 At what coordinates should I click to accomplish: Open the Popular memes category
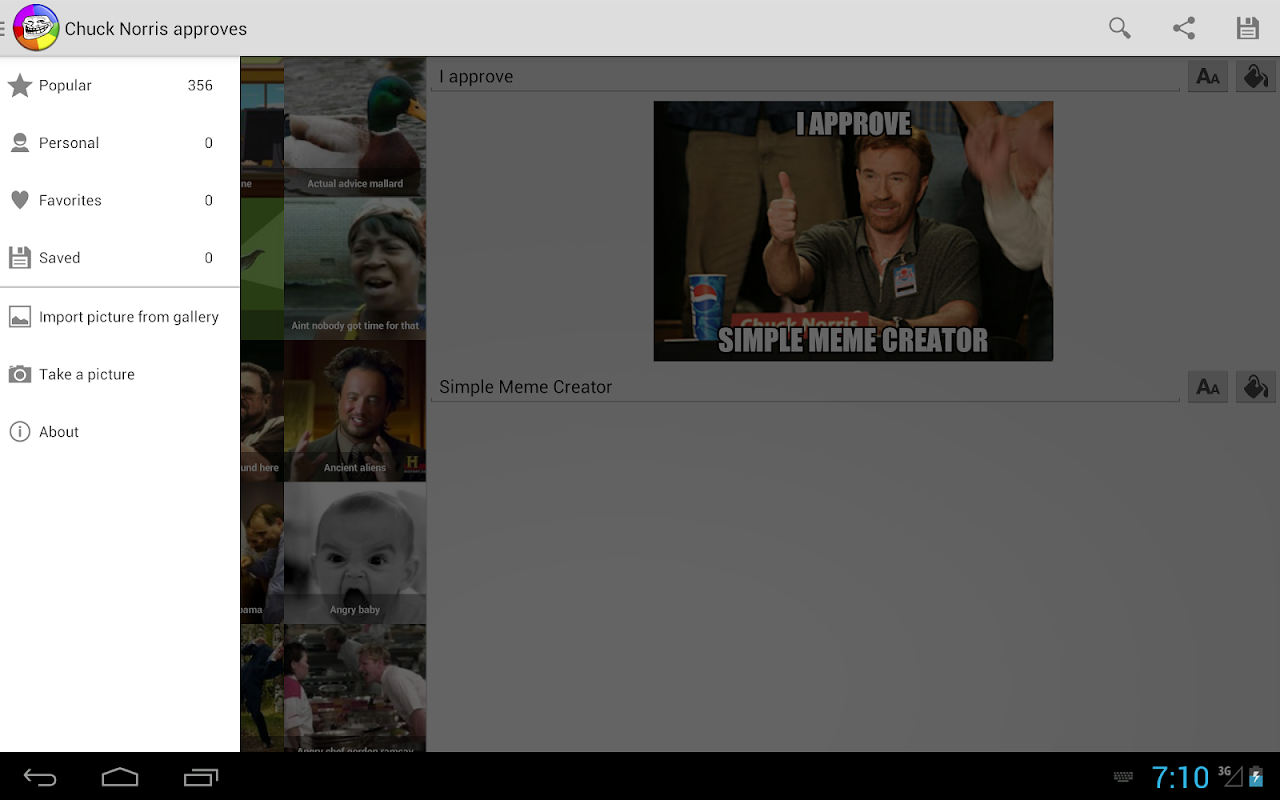(120, 86)
